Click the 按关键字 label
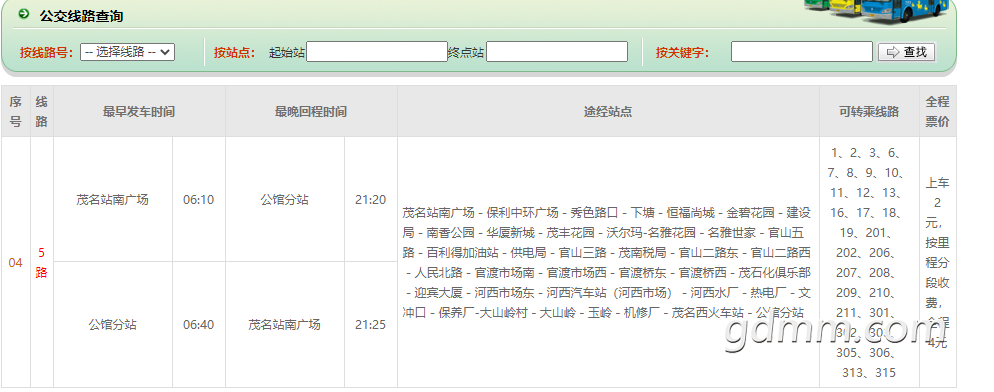Image resolution: width=994 pixels, height=392 pixels. pos(682,53)
